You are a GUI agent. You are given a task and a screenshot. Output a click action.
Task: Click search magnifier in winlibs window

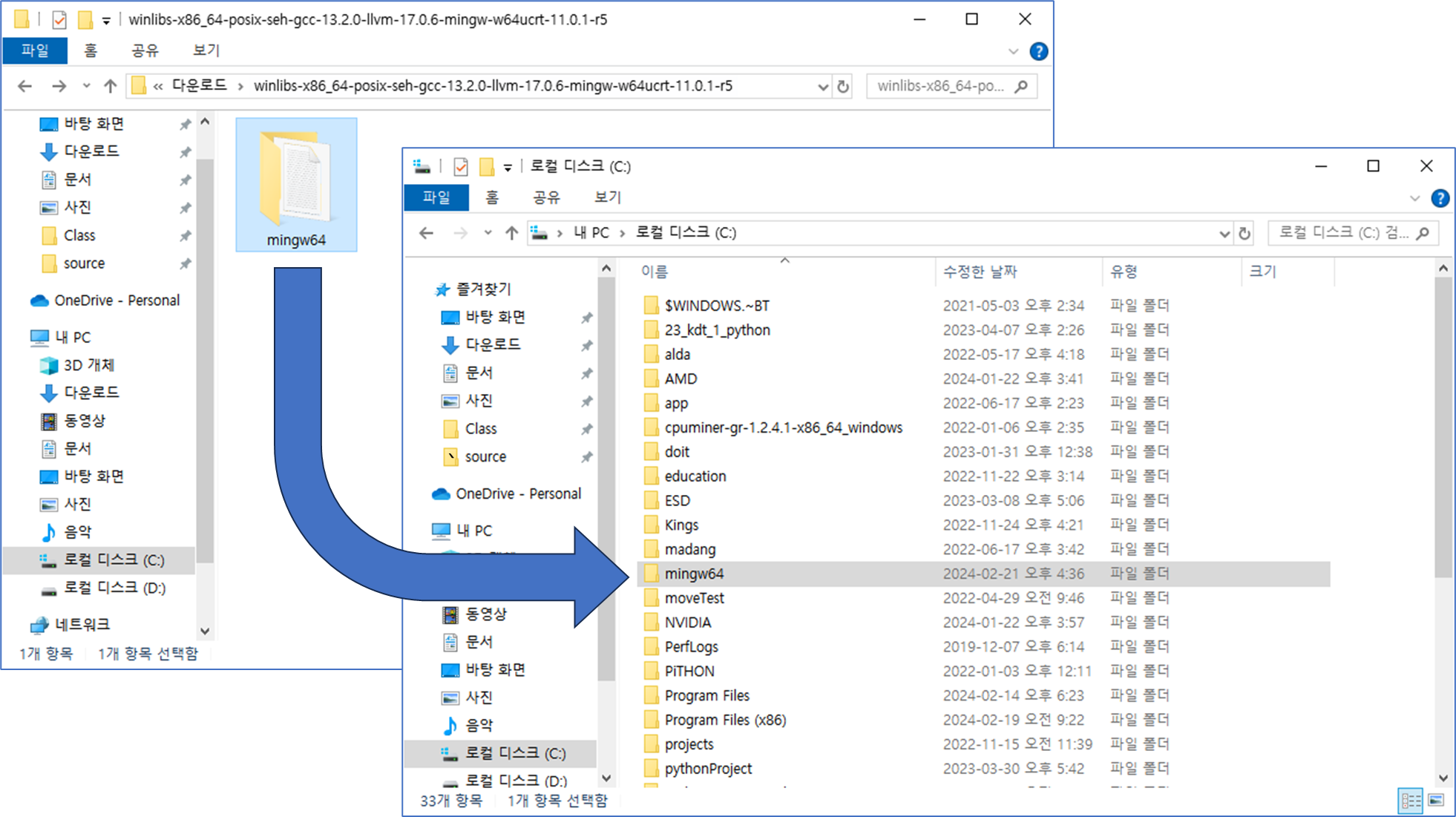click(1022, 86)
